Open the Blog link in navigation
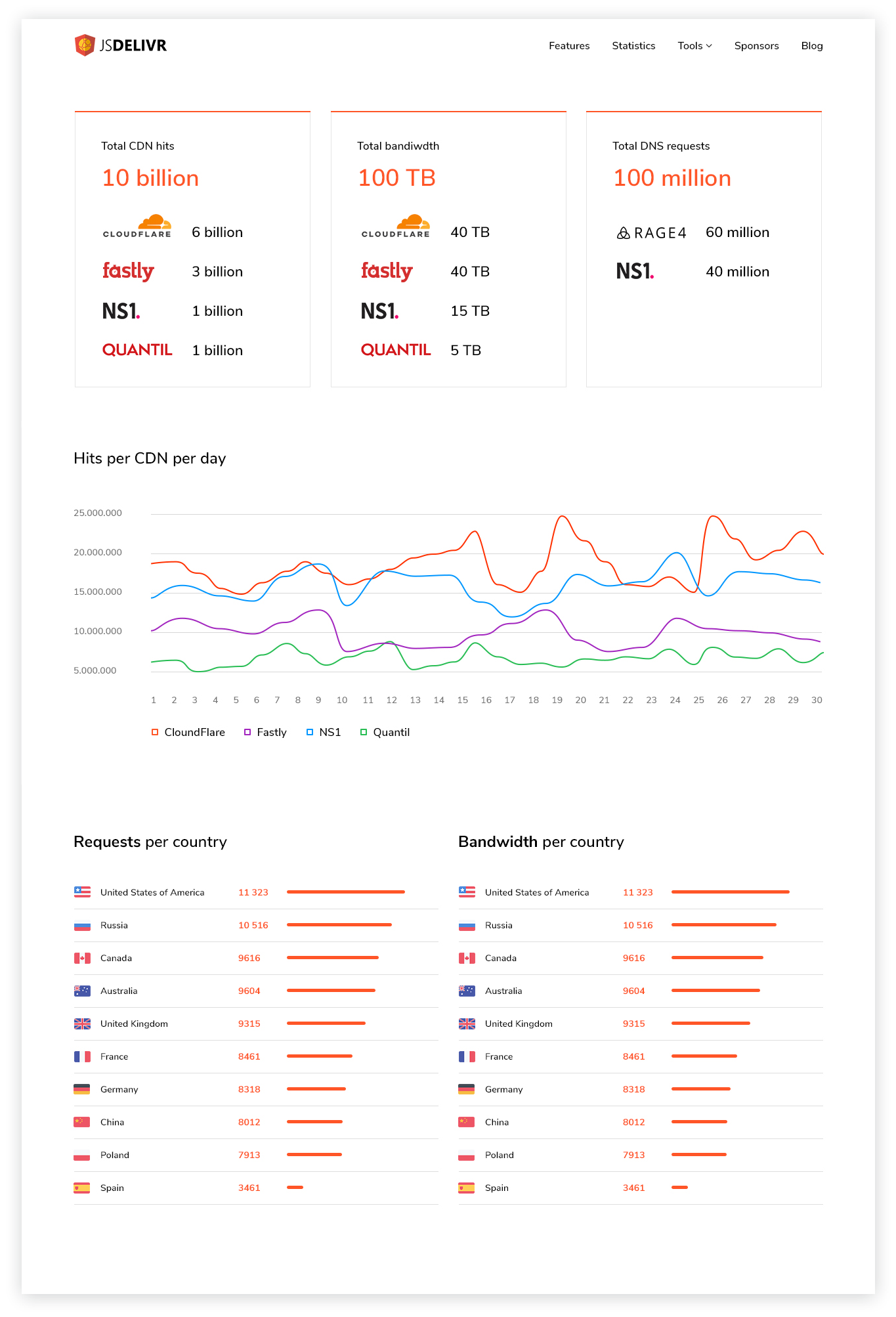896x1317 pixels. [811, 46]
